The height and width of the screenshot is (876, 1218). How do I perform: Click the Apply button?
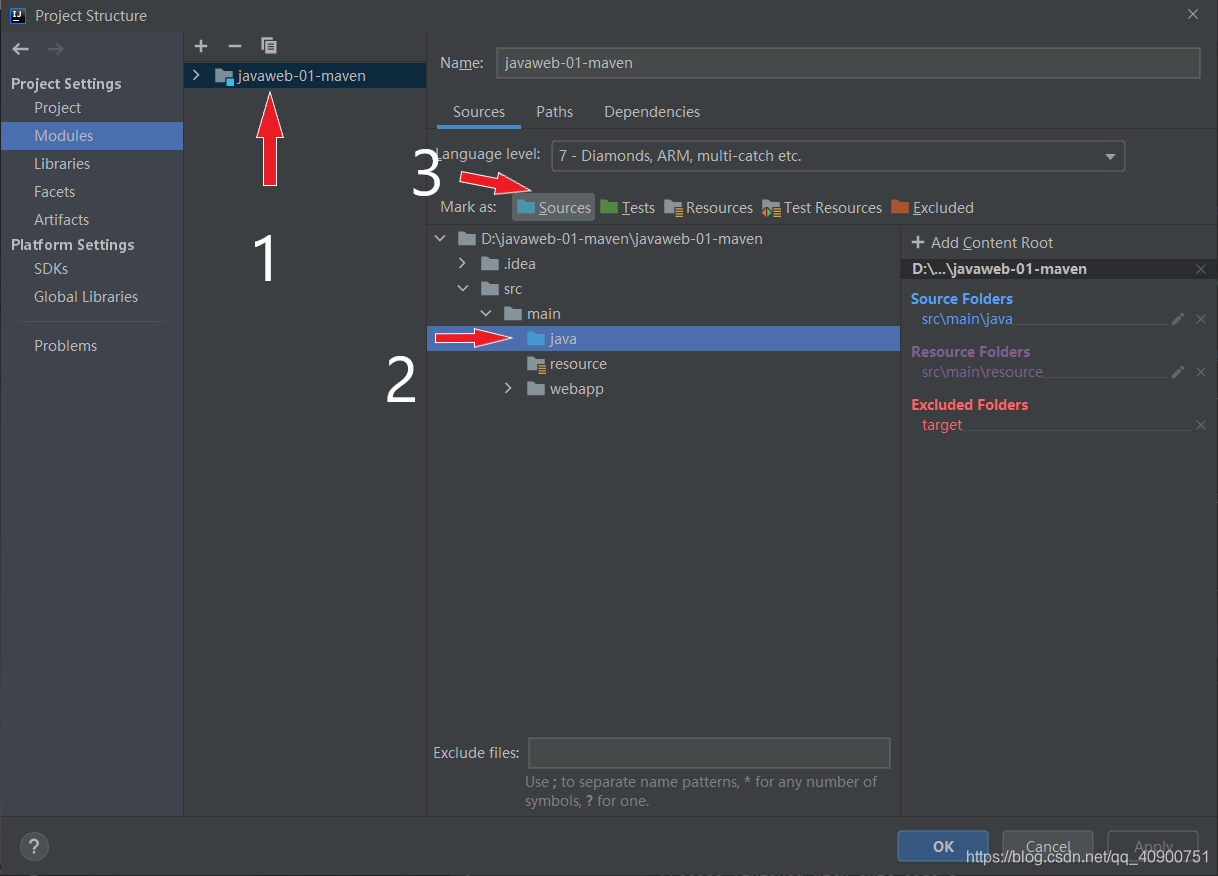tap(1153, 846)
